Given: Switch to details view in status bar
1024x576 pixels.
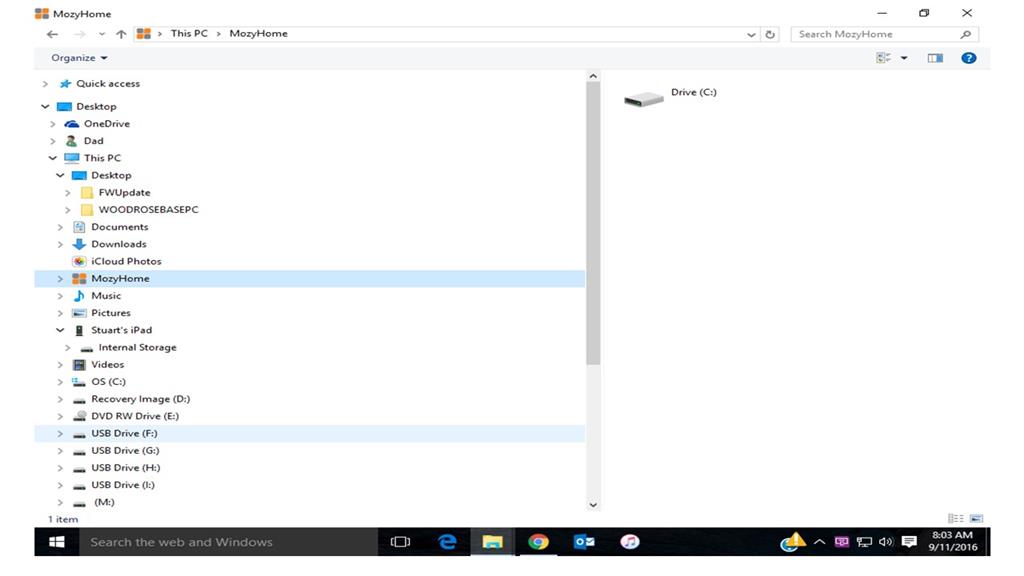Looking at the screenshot, I should coord(956,519).
